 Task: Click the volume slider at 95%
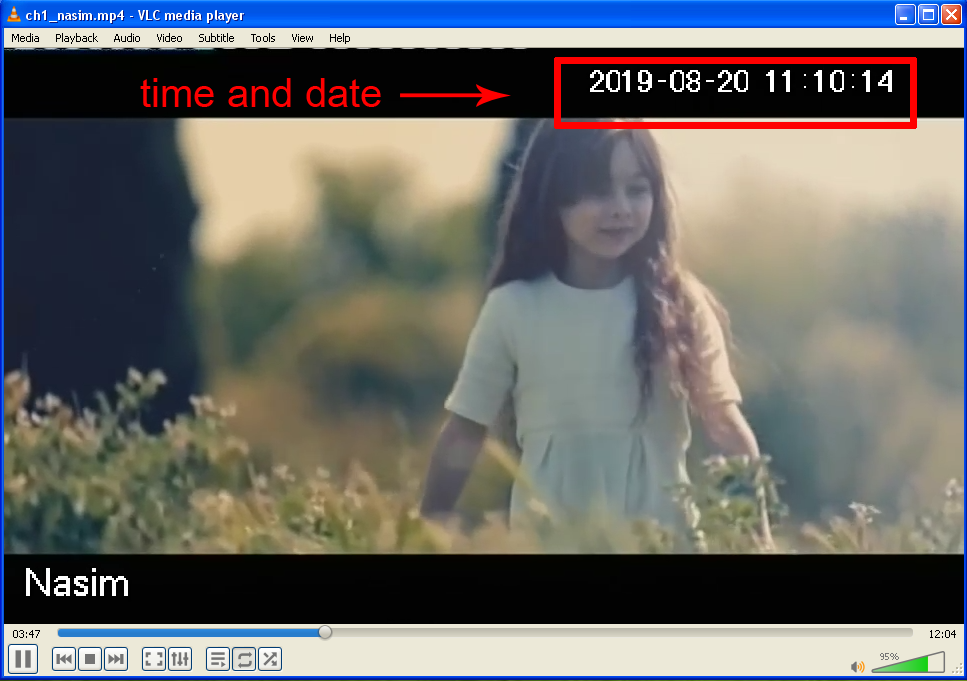(x=908, y=662)
